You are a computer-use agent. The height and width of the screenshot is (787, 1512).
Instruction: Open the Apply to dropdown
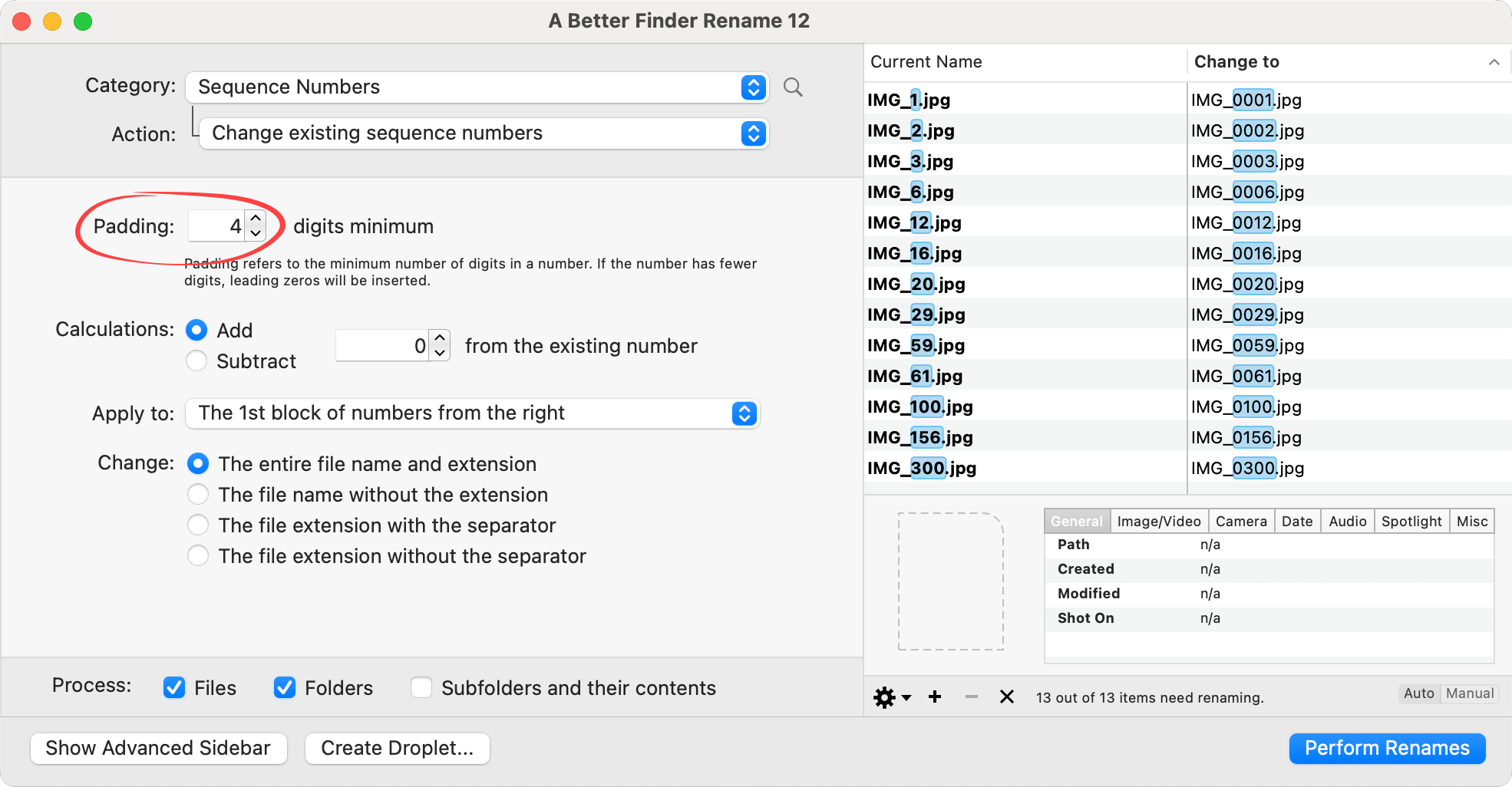coord(472,413)
